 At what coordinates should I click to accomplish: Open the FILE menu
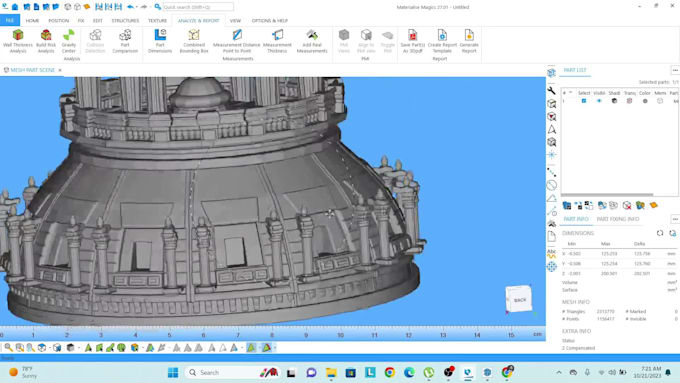pos(10,20)
